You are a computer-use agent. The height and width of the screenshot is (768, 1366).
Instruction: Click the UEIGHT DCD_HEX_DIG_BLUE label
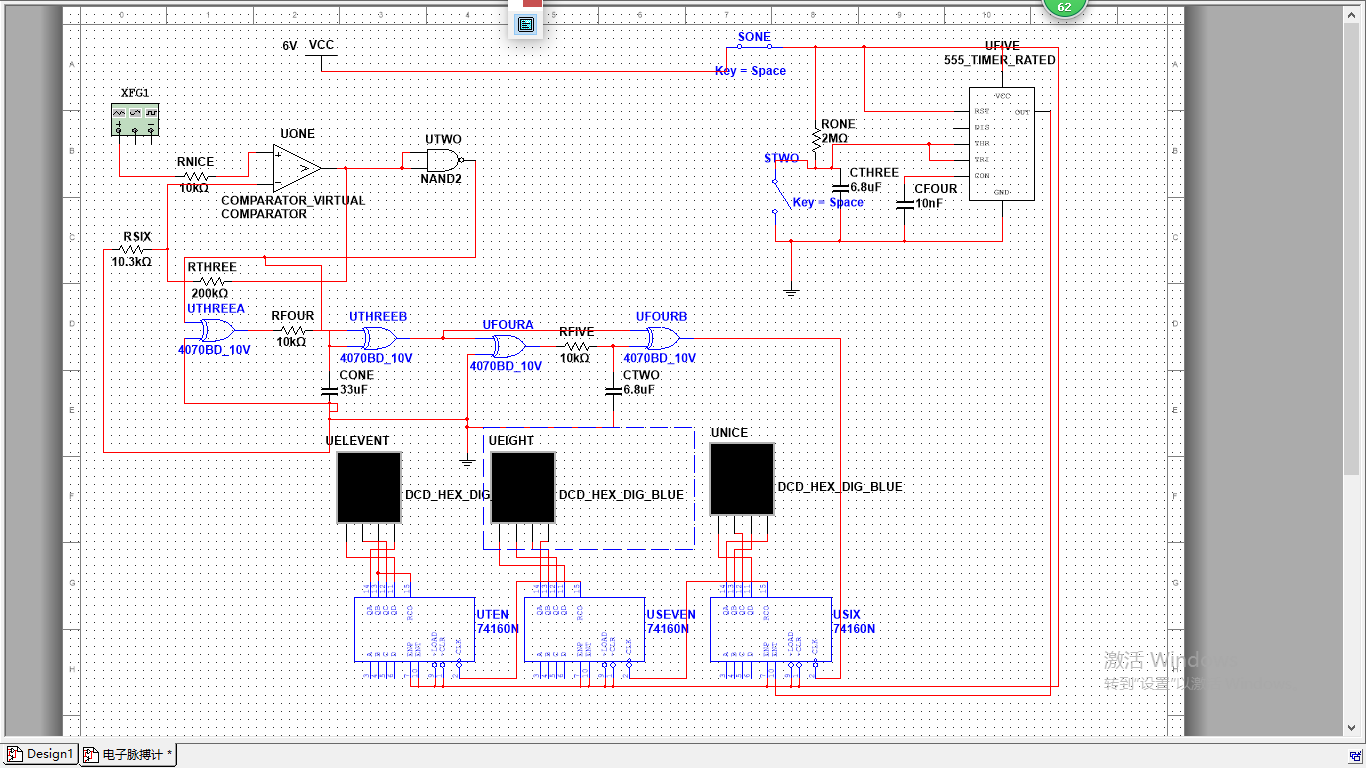[621, 495]
